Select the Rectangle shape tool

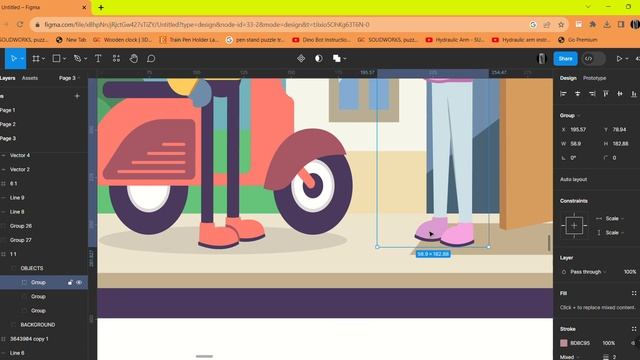click(x=56, y=59)
